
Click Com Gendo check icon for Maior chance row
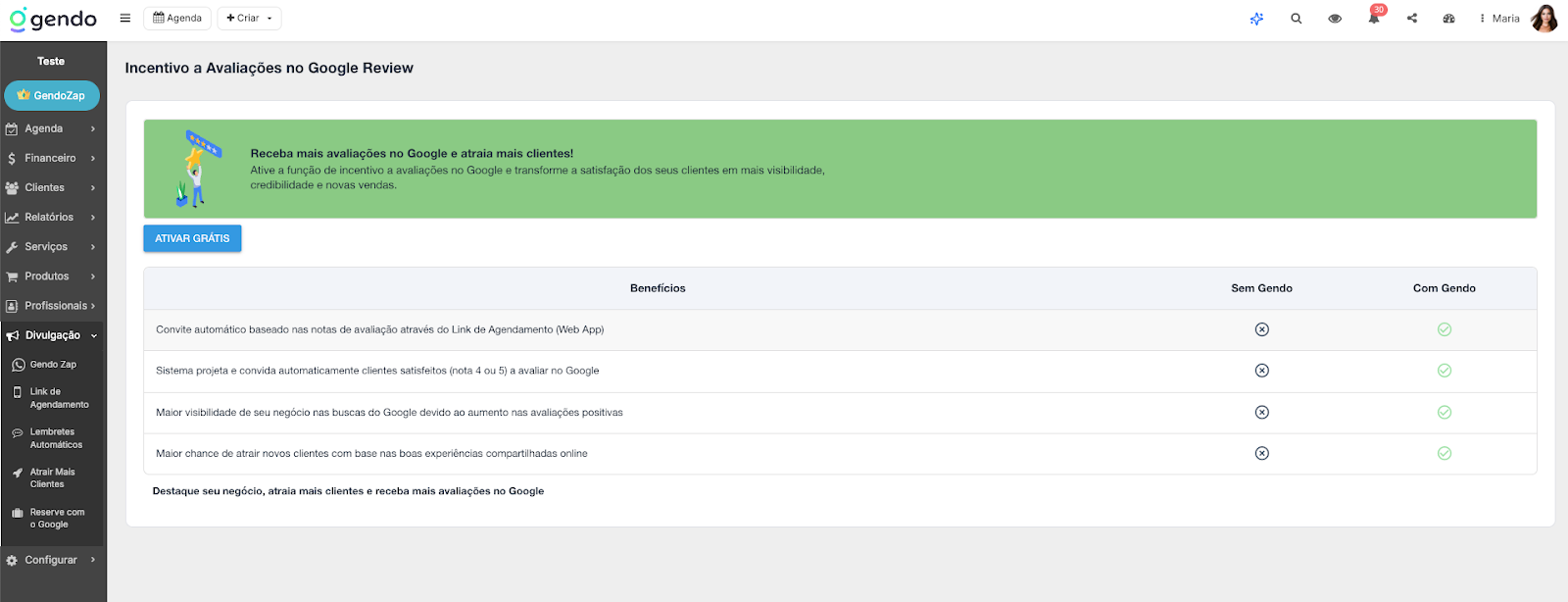1445,453
